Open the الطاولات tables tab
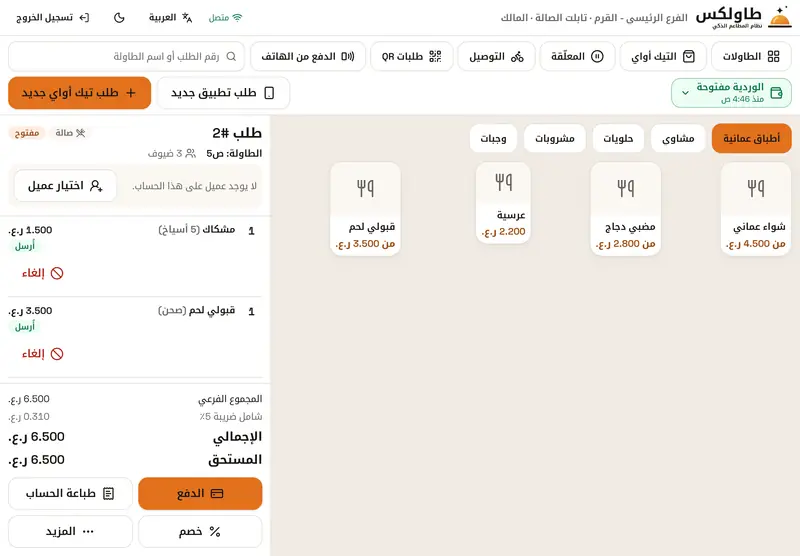The height and width of the screenshot is (556, 800). 751,56
